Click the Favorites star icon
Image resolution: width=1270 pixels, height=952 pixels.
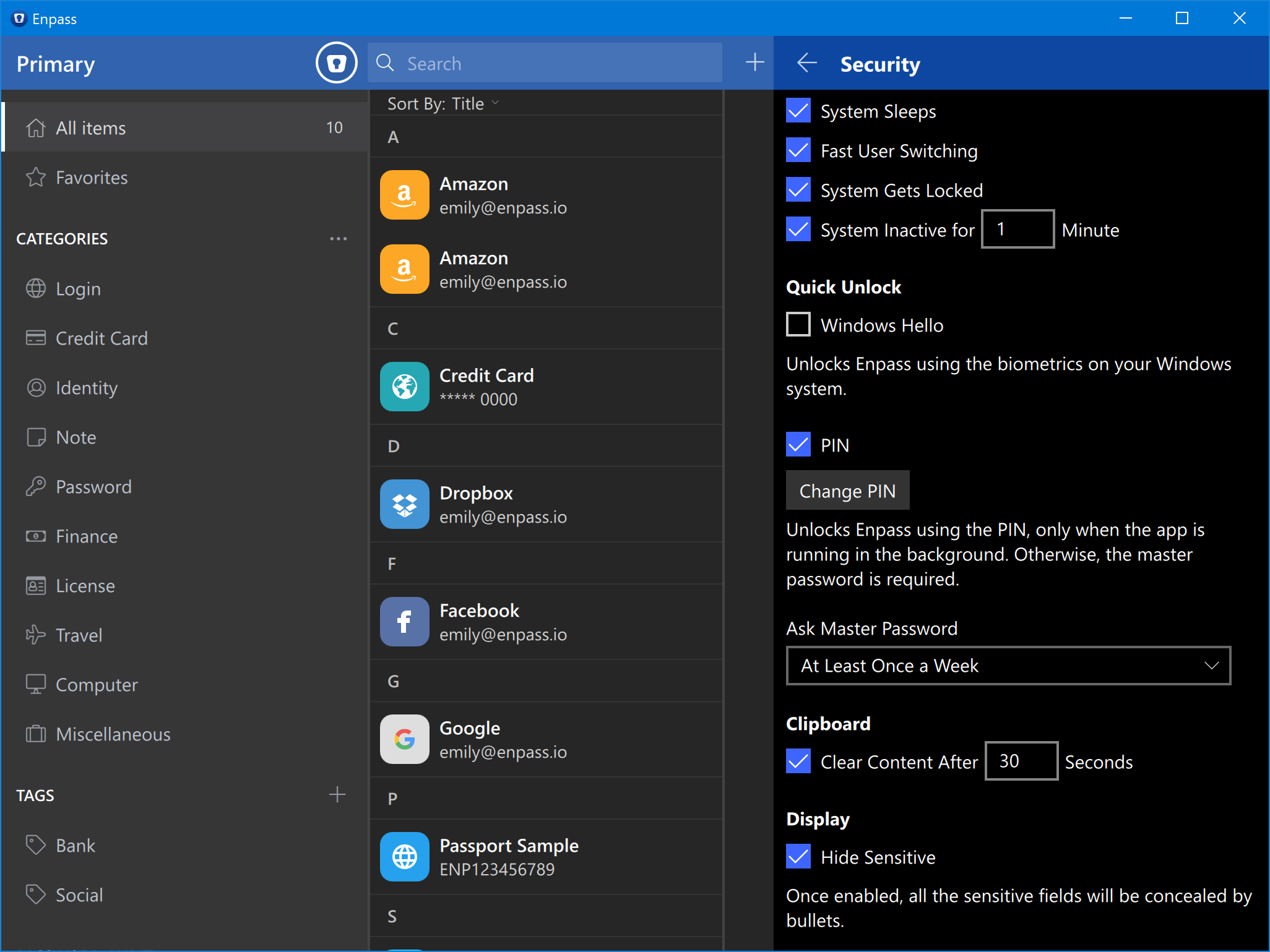pyautogui.click(x=36, y=178)
